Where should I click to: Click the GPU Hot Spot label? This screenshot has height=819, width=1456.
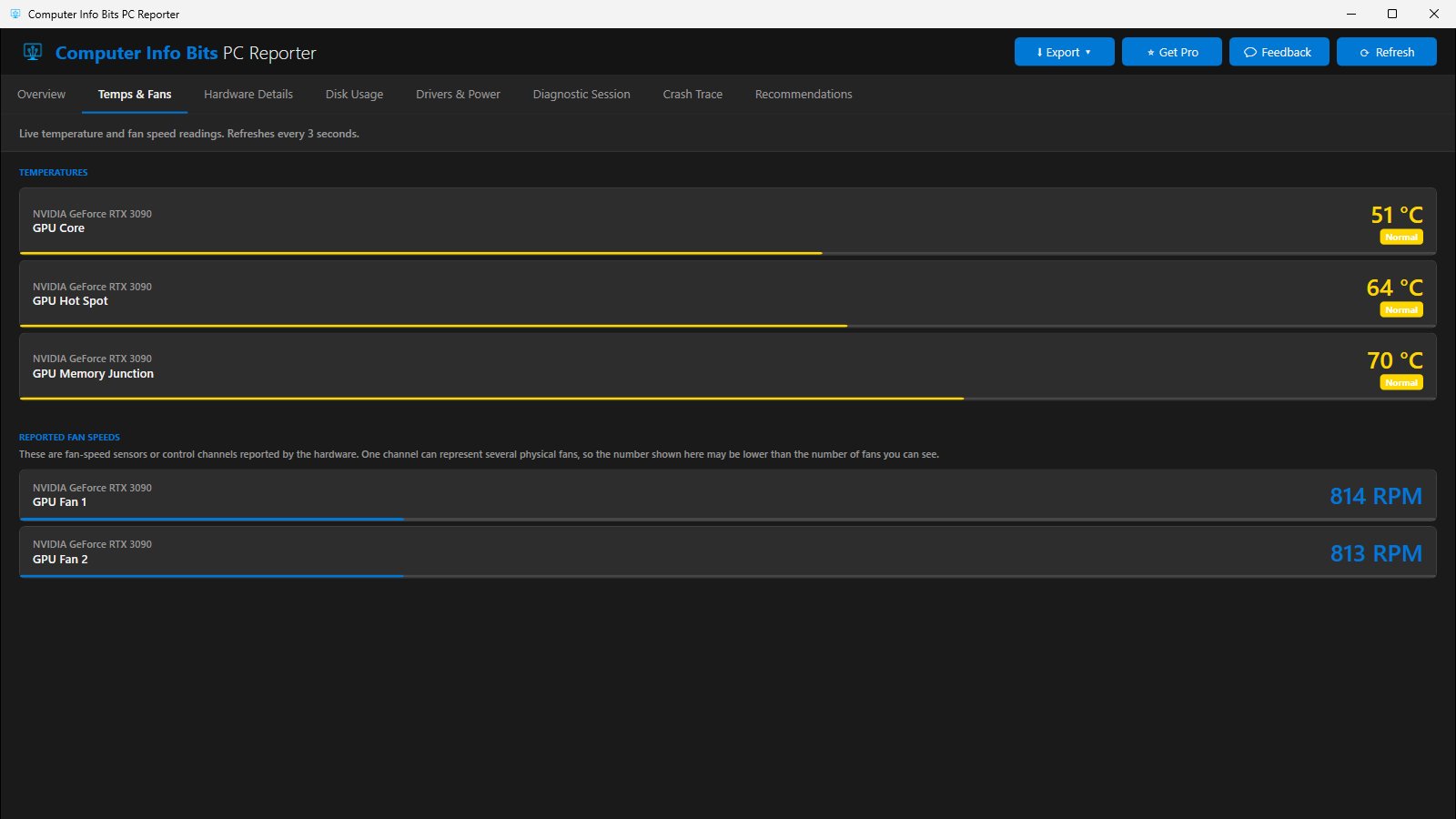point(70,301)
